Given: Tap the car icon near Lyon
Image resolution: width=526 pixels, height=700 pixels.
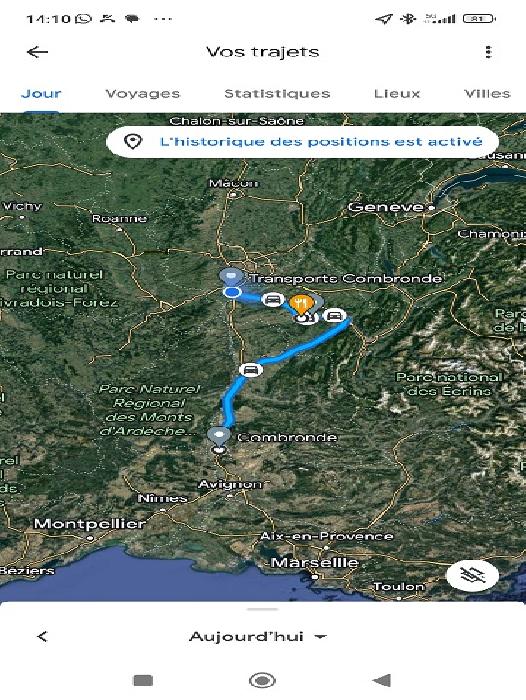Looking at the screenshot, I should (273, 300).
